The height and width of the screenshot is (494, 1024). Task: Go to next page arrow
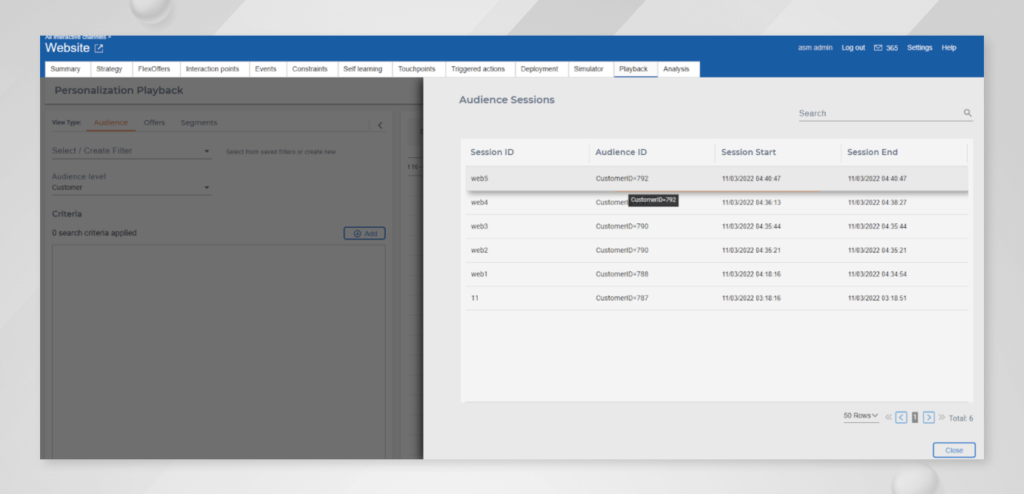pyautogui.click(x=929, y=417)
